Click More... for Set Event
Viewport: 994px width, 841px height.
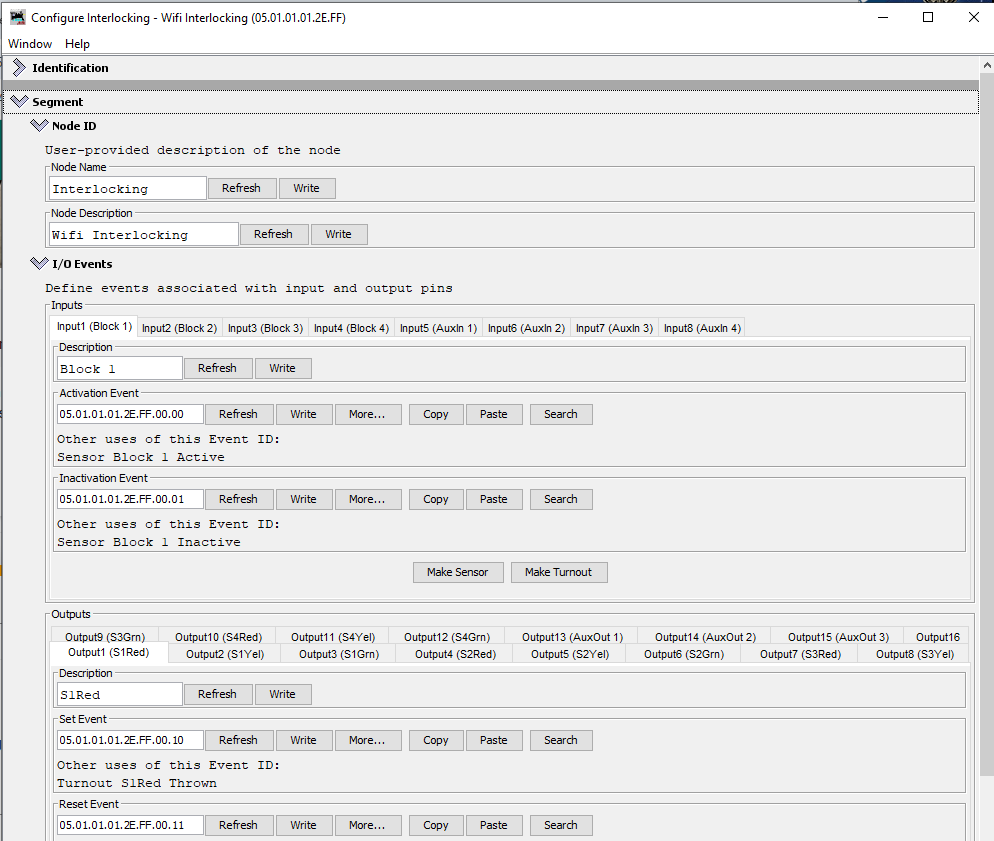coord(367,740)
